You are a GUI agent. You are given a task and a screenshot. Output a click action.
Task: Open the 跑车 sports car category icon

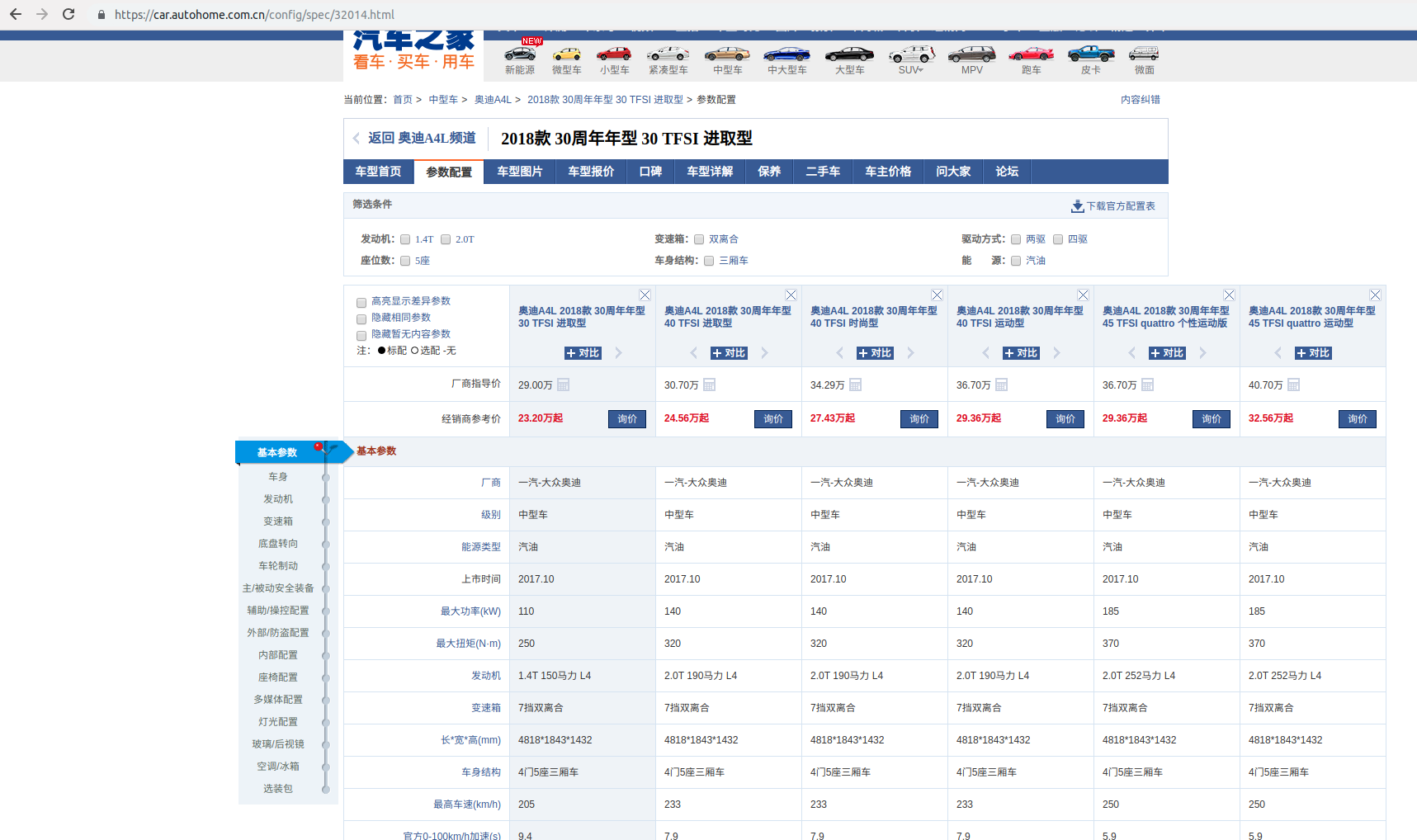[1031, 54]
